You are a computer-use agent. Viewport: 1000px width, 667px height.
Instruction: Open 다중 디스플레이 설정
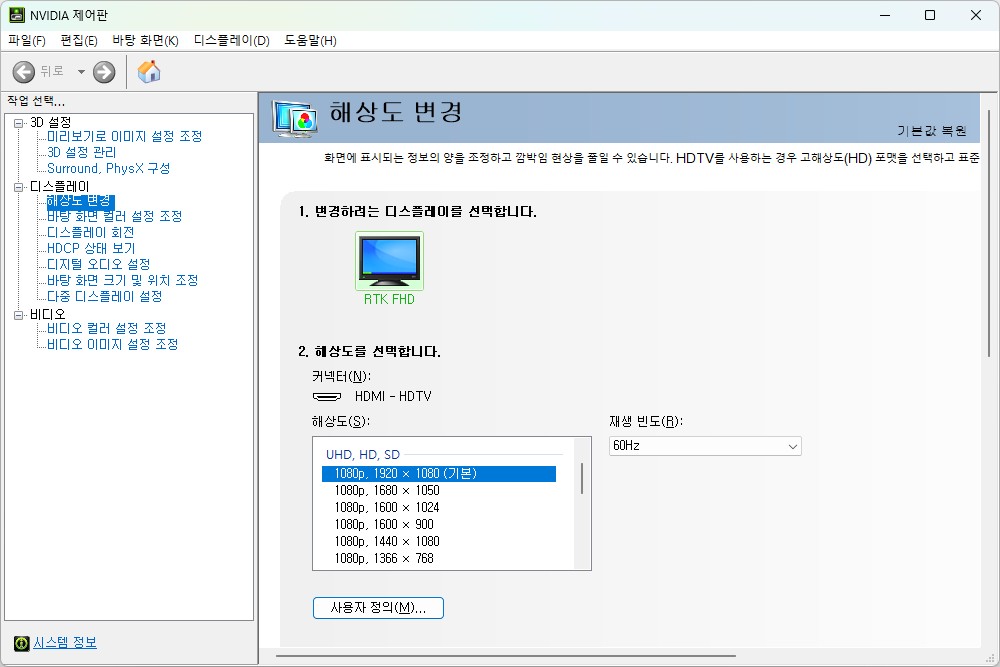pyautogui.click(x=105, y=297)
